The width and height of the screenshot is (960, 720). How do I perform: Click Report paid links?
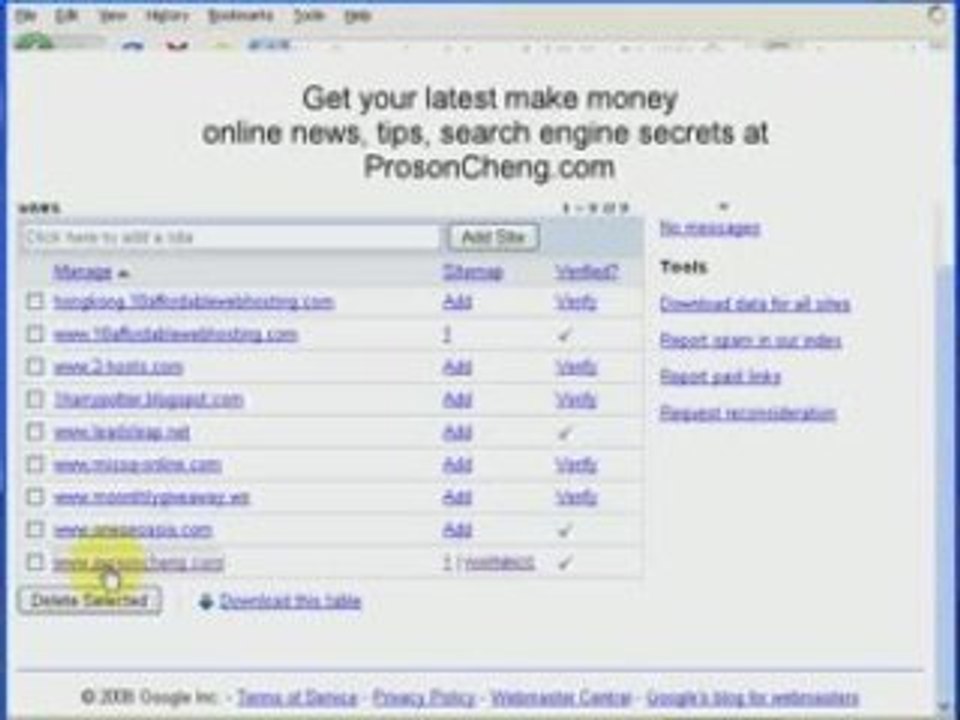pyautogui.click(x=720, y=376)
